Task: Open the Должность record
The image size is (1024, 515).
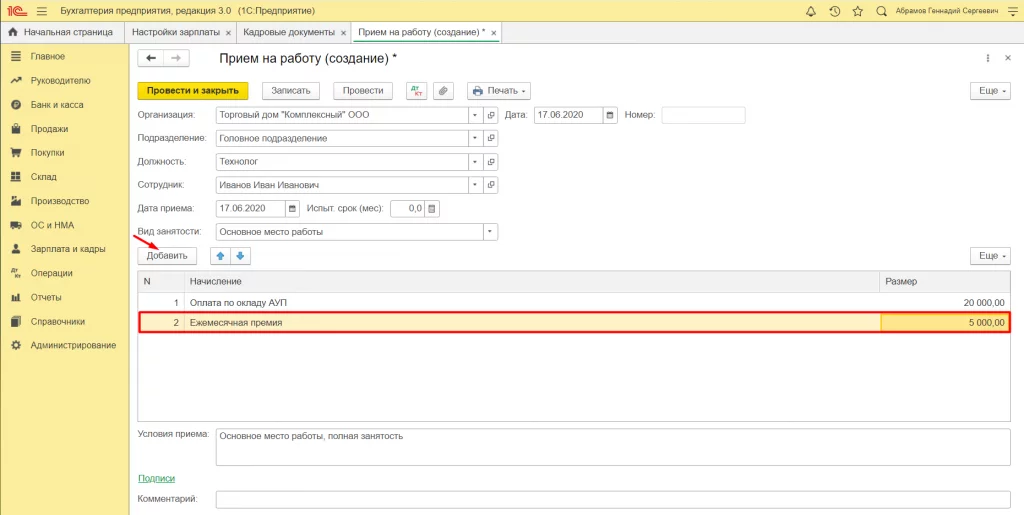Action: tap(490, 161)
